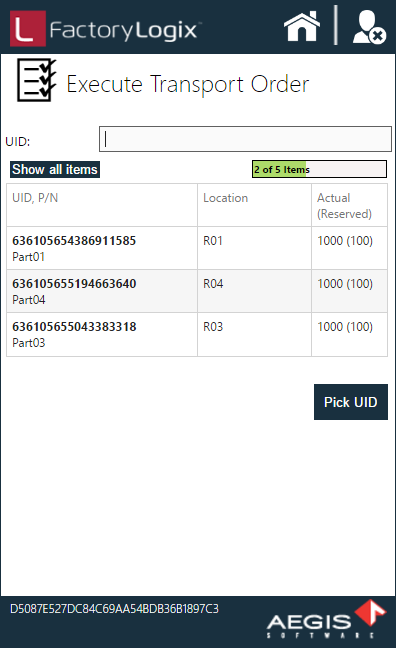Click the Aegis Software logo

click(327, 619)
